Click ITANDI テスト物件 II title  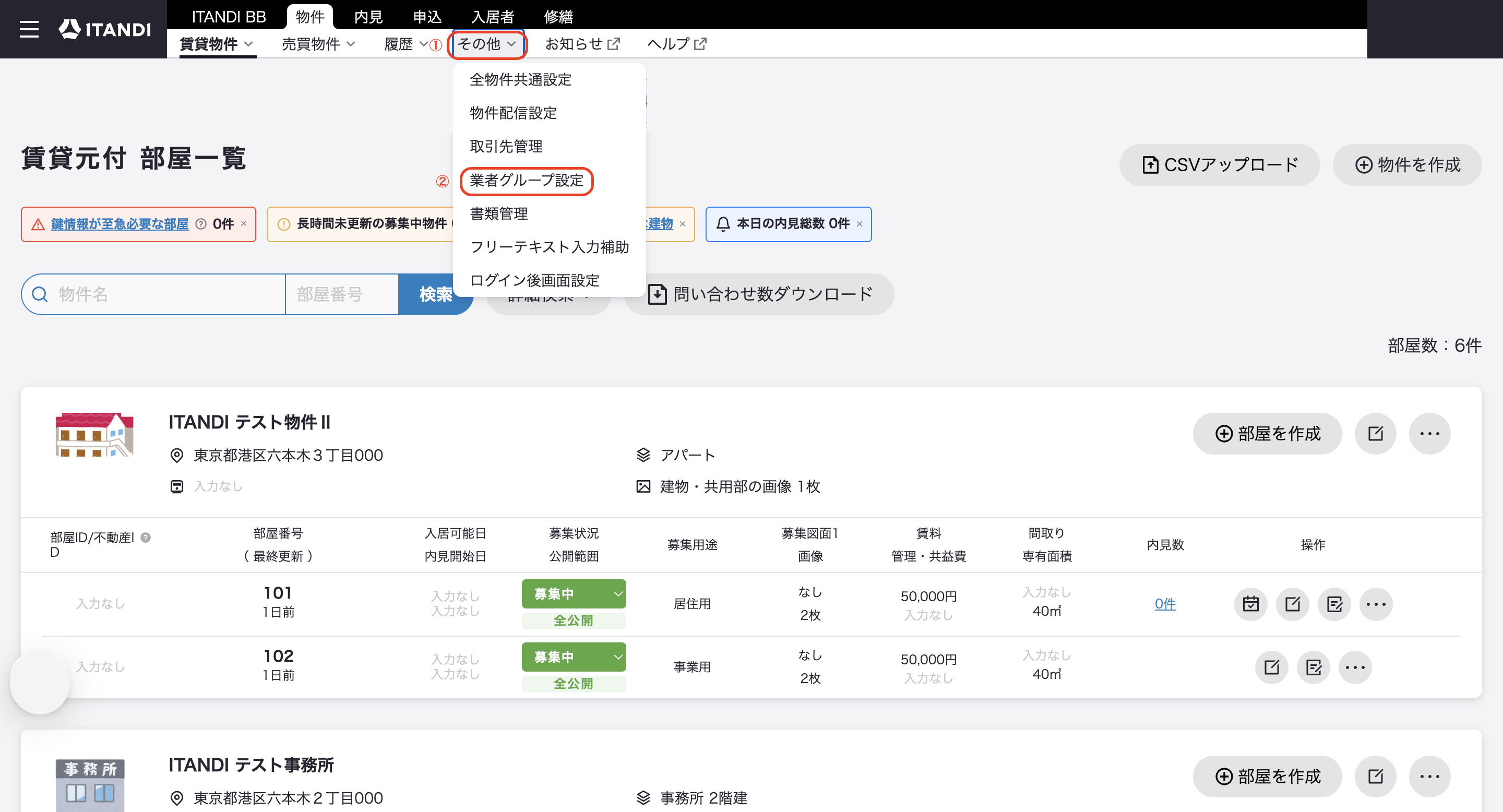point(249,422)
